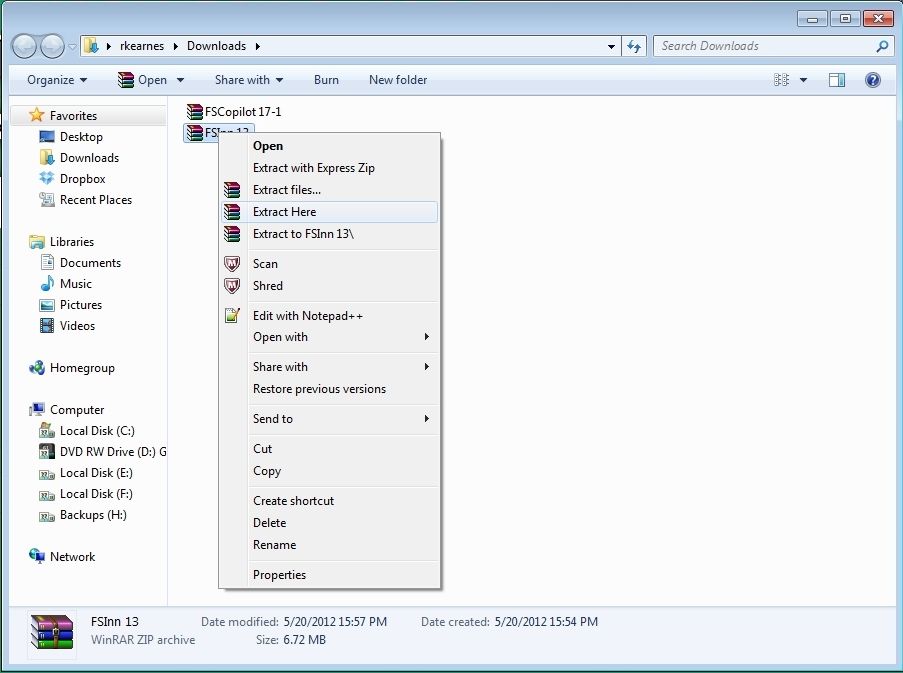Choose Delete from the context menu
The width and height of the screenshot is (903, 673).
click(x=330, y=523)
